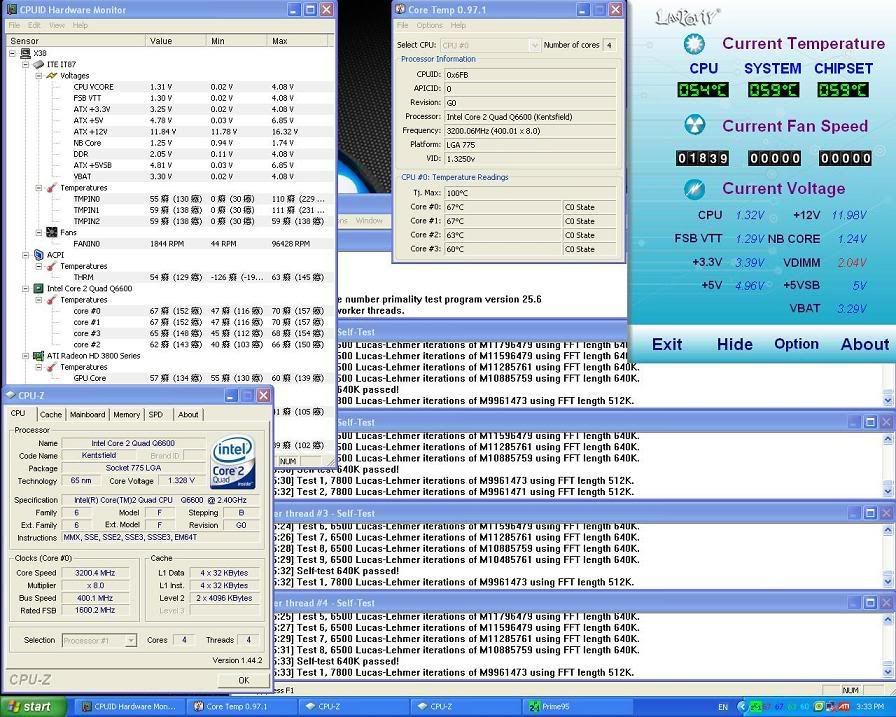Collapse the ITE IT87 node
Viewport: 896px width, 717px height.
click(x=26, y=65)
